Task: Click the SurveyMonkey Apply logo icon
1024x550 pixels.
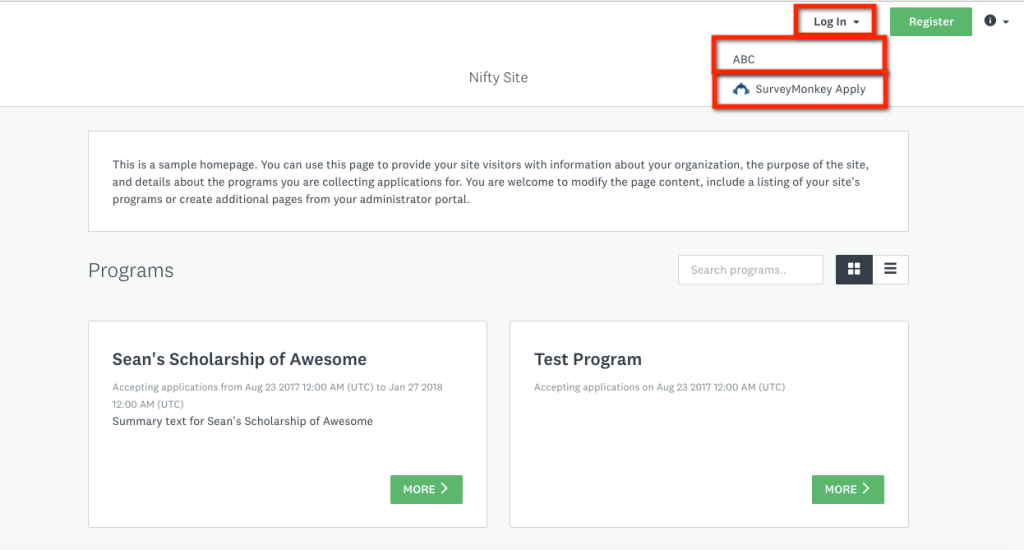Action: coord(741,89)
